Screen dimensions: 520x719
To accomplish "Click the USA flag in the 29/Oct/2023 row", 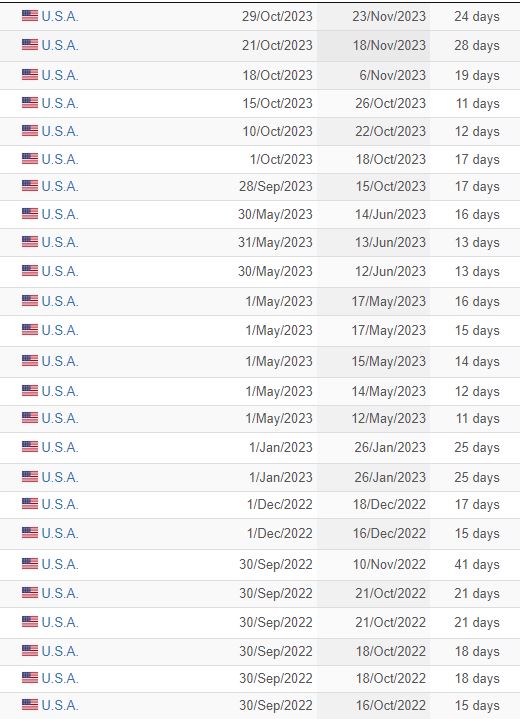I will [30, 16].
